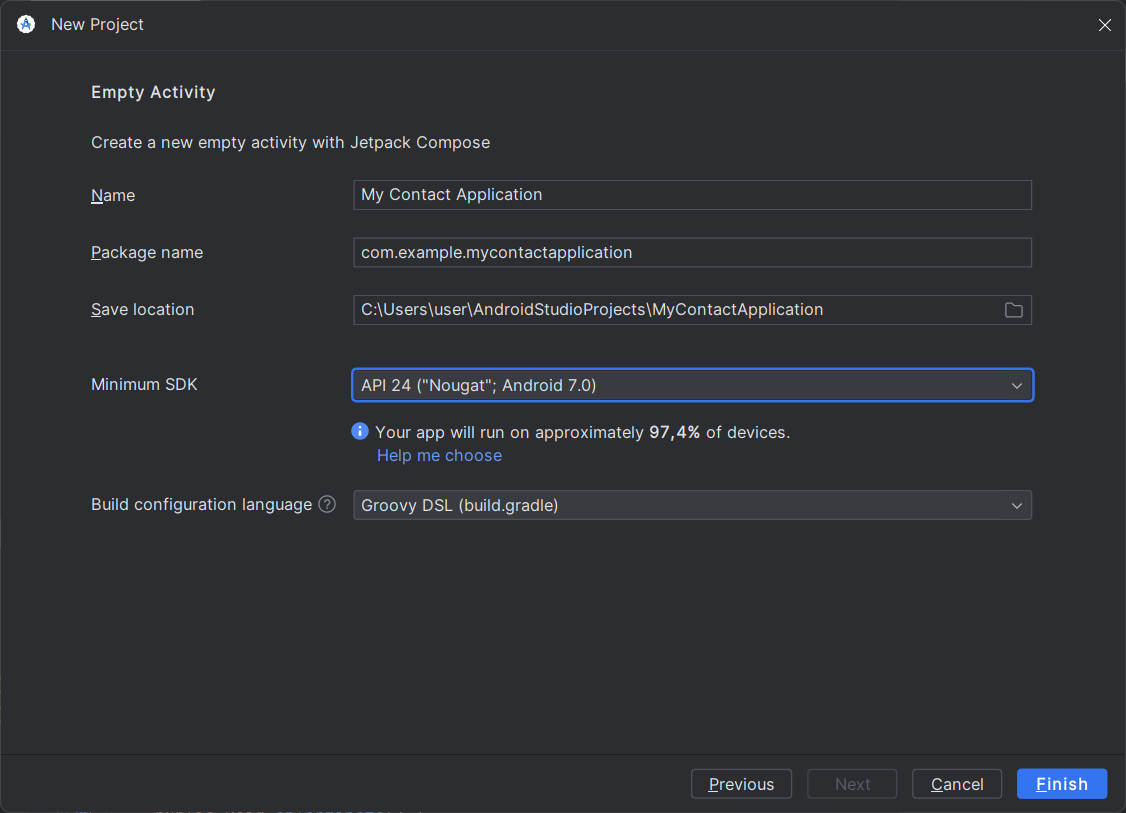Cancel the new project wizard
1126x813 pixels.
(957, 784)
